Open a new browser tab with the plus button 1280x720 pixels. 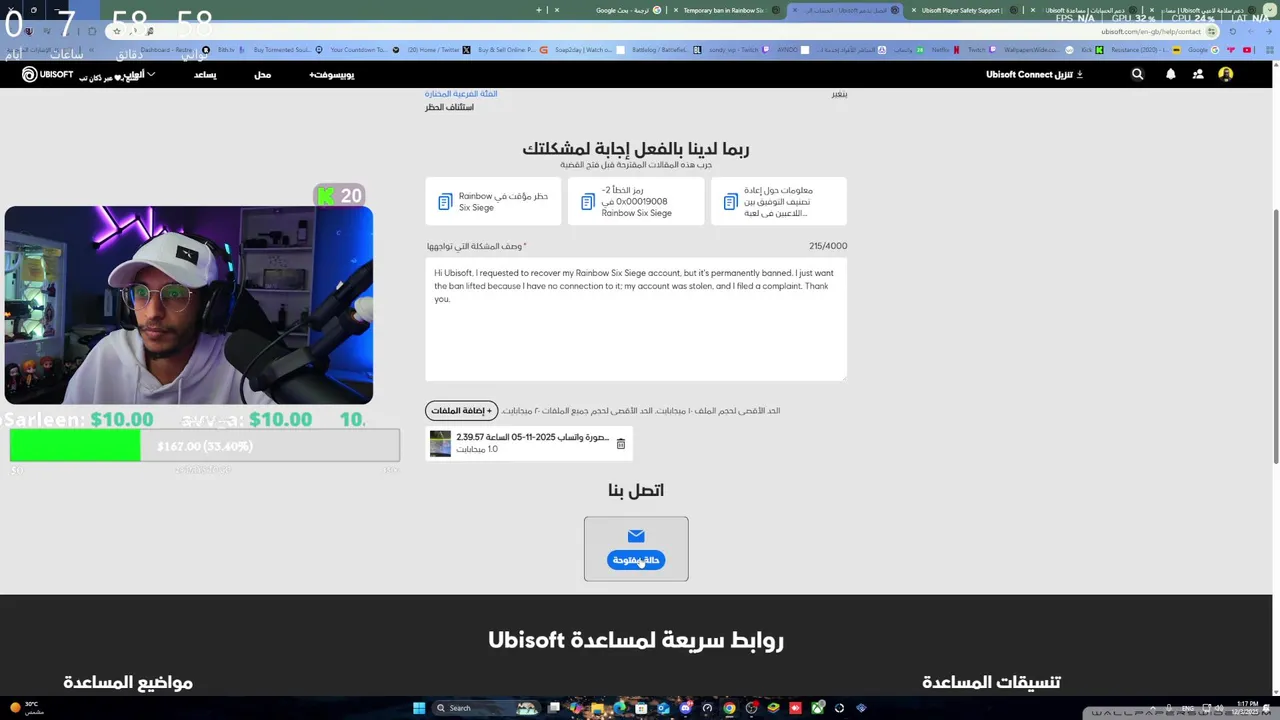click(x=539, y=10)
